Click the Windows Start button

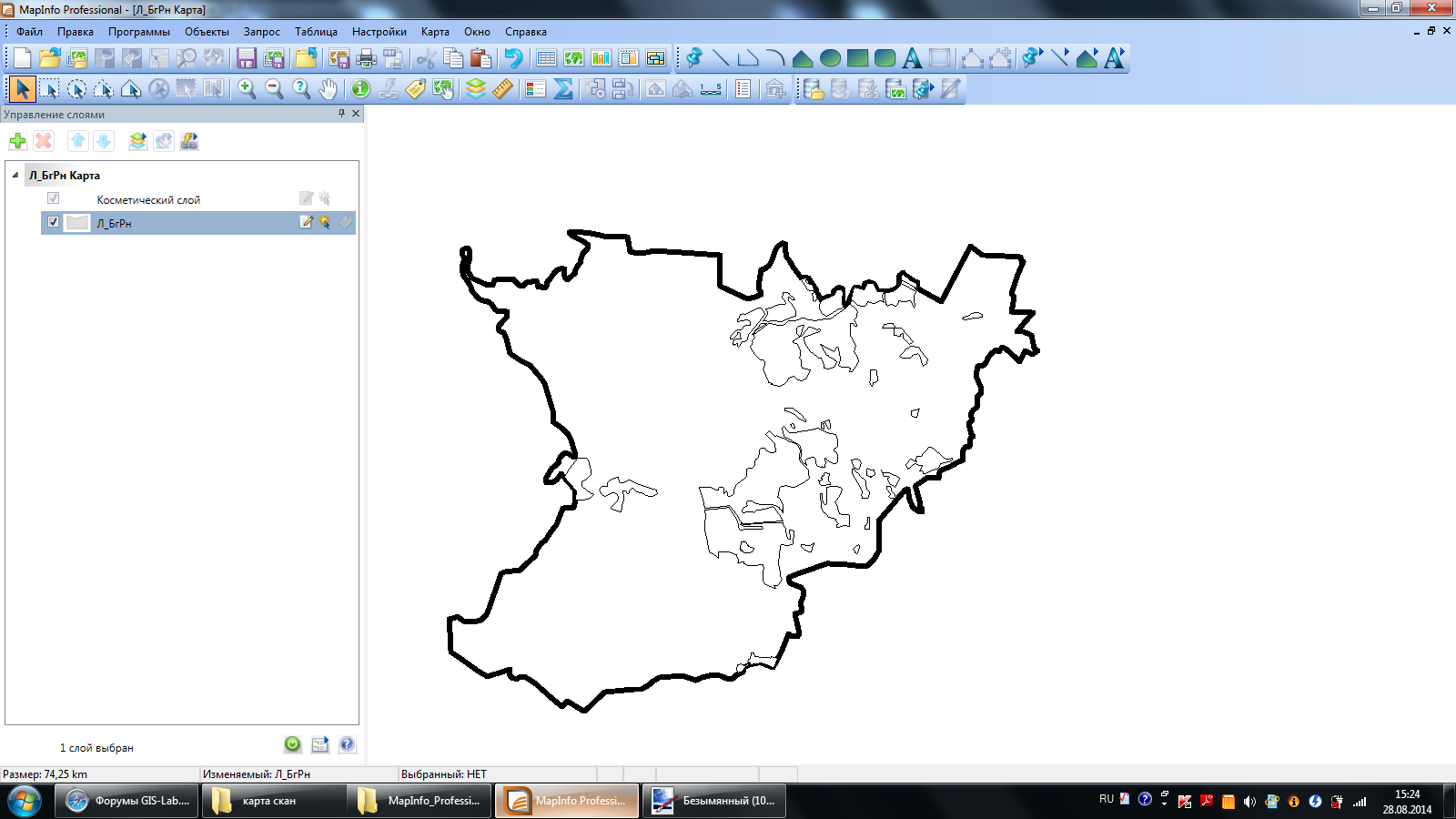point(25,801)
